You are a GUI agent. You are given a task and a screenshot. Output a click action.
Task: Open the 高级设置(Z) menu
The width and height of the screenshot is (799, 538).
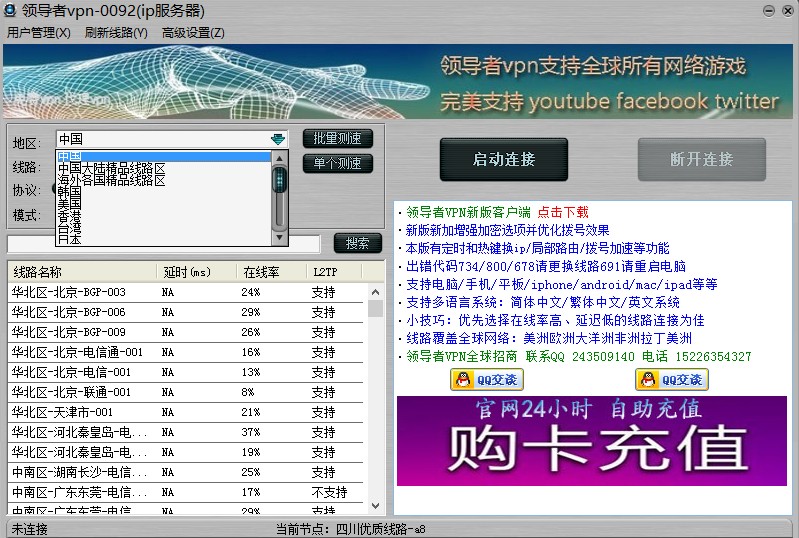(193, 33)
